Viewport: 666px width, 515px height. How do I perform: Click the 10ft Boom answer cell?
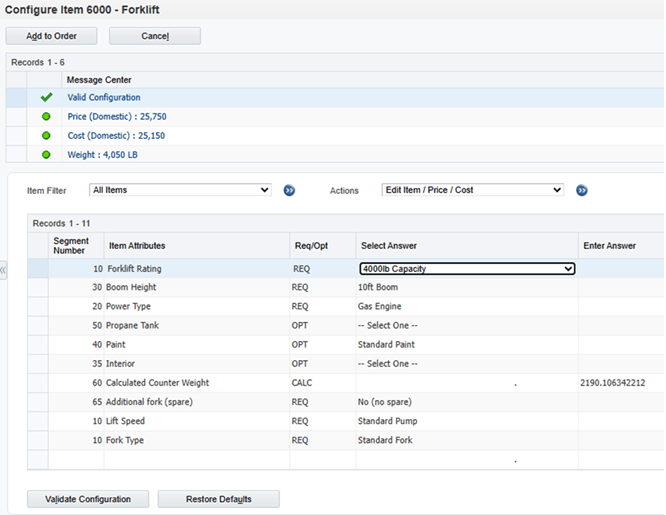click(467, 287)
